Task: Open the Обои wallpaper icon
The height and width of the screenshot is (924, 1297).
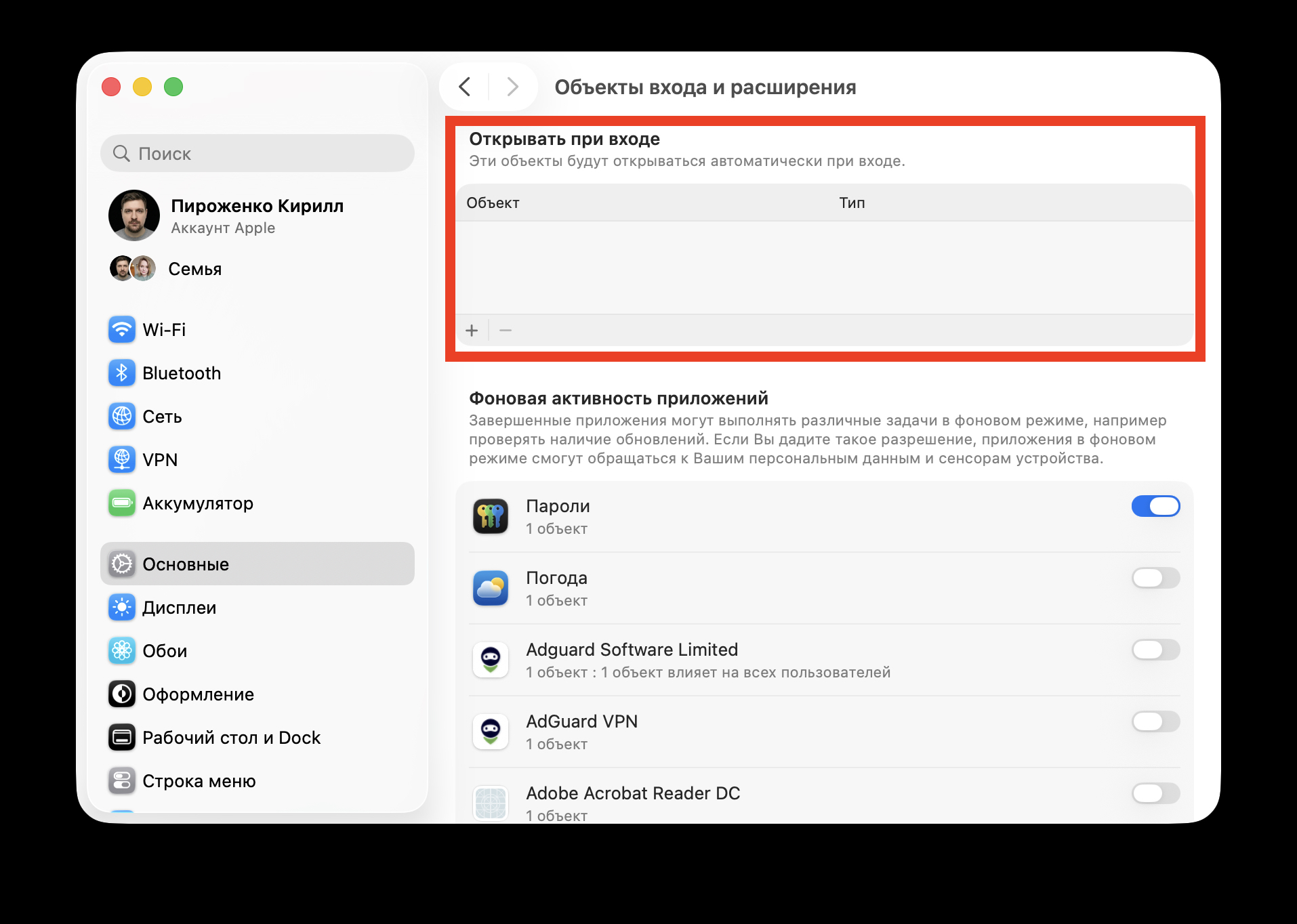Action: [121, 650]
